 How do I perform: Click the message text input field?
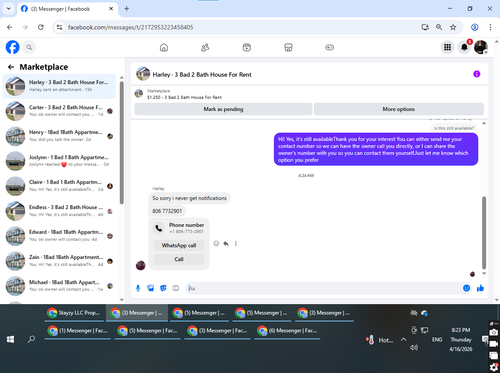click(x=322, y=288)
